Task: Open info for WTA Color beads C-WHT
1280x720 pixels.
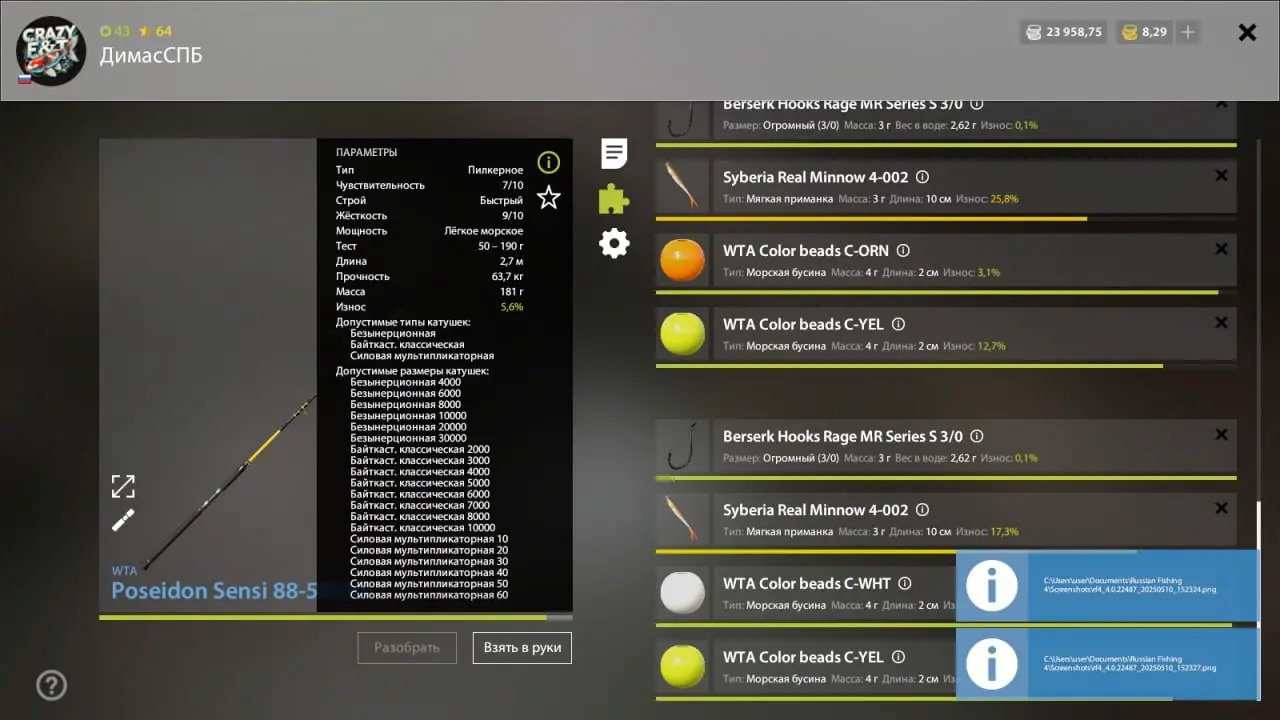Action: point(905,583)
